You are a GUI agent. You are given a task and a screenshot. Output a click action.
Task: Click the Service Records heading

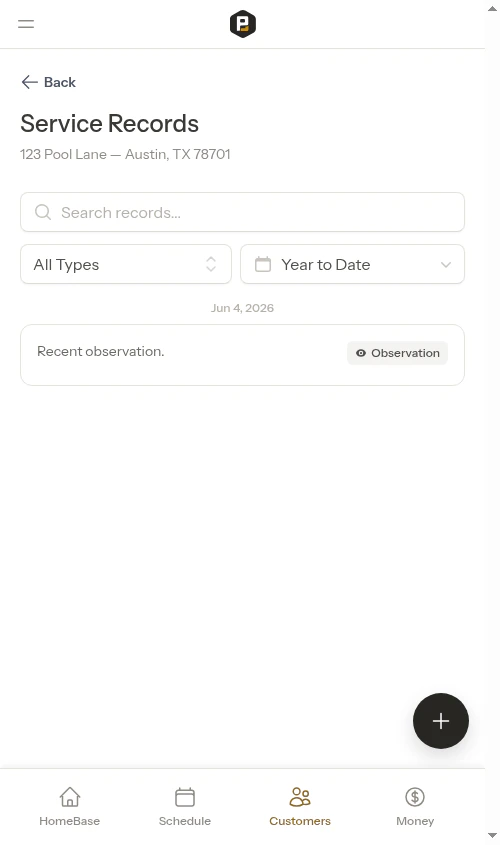point(109,123)
